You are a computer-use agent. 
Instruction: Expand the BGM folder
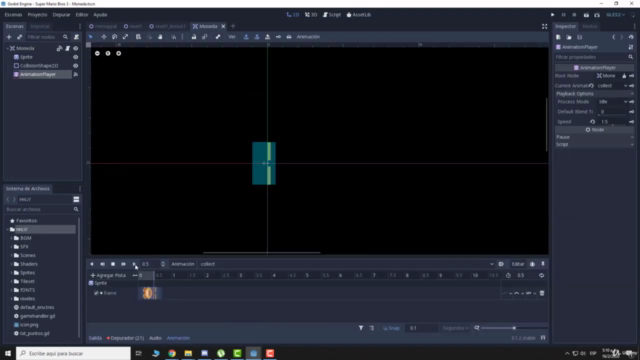coord(11,238)
